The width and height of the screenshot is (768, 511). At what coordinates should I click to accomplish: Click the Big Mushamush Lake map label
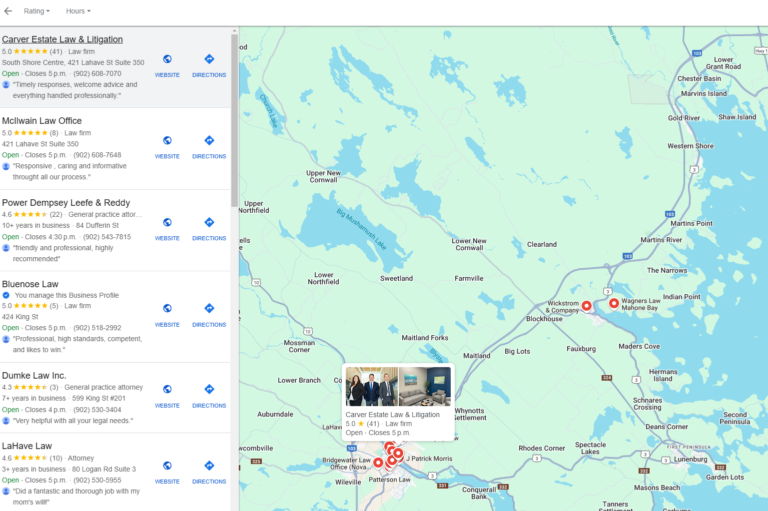click(x=361, y=229)
